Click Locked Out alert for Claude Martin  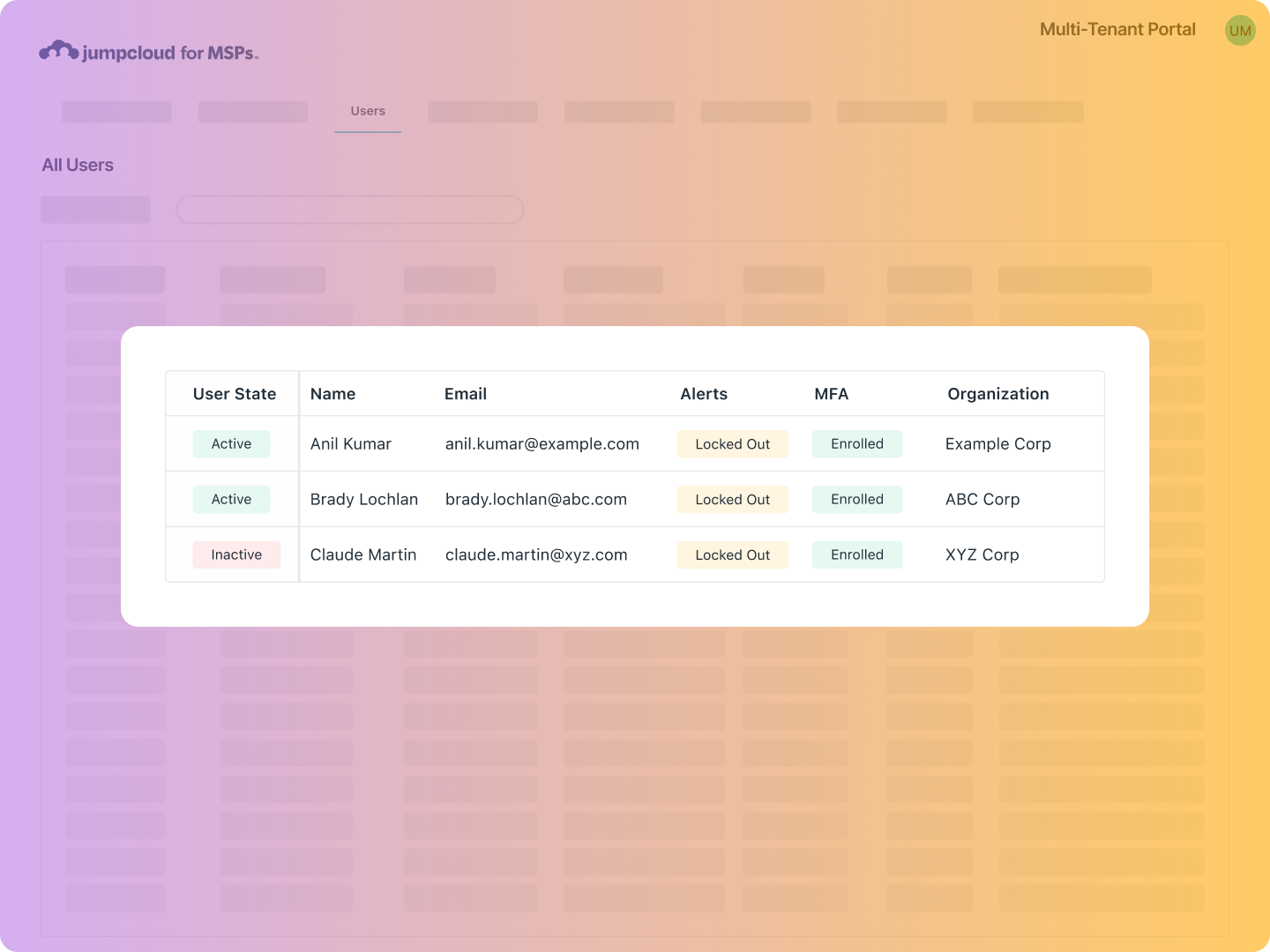pos(733,555)
